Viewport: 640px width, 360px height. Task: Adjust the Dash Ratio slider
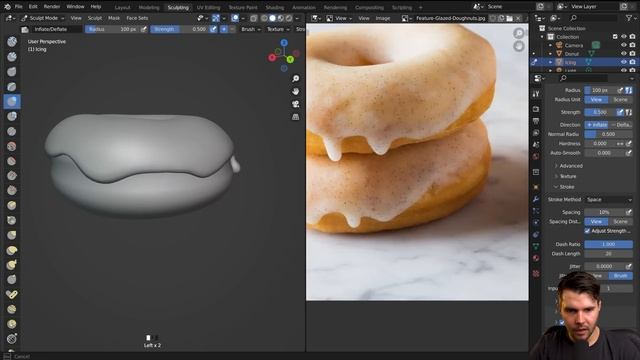tap(609, 244)
